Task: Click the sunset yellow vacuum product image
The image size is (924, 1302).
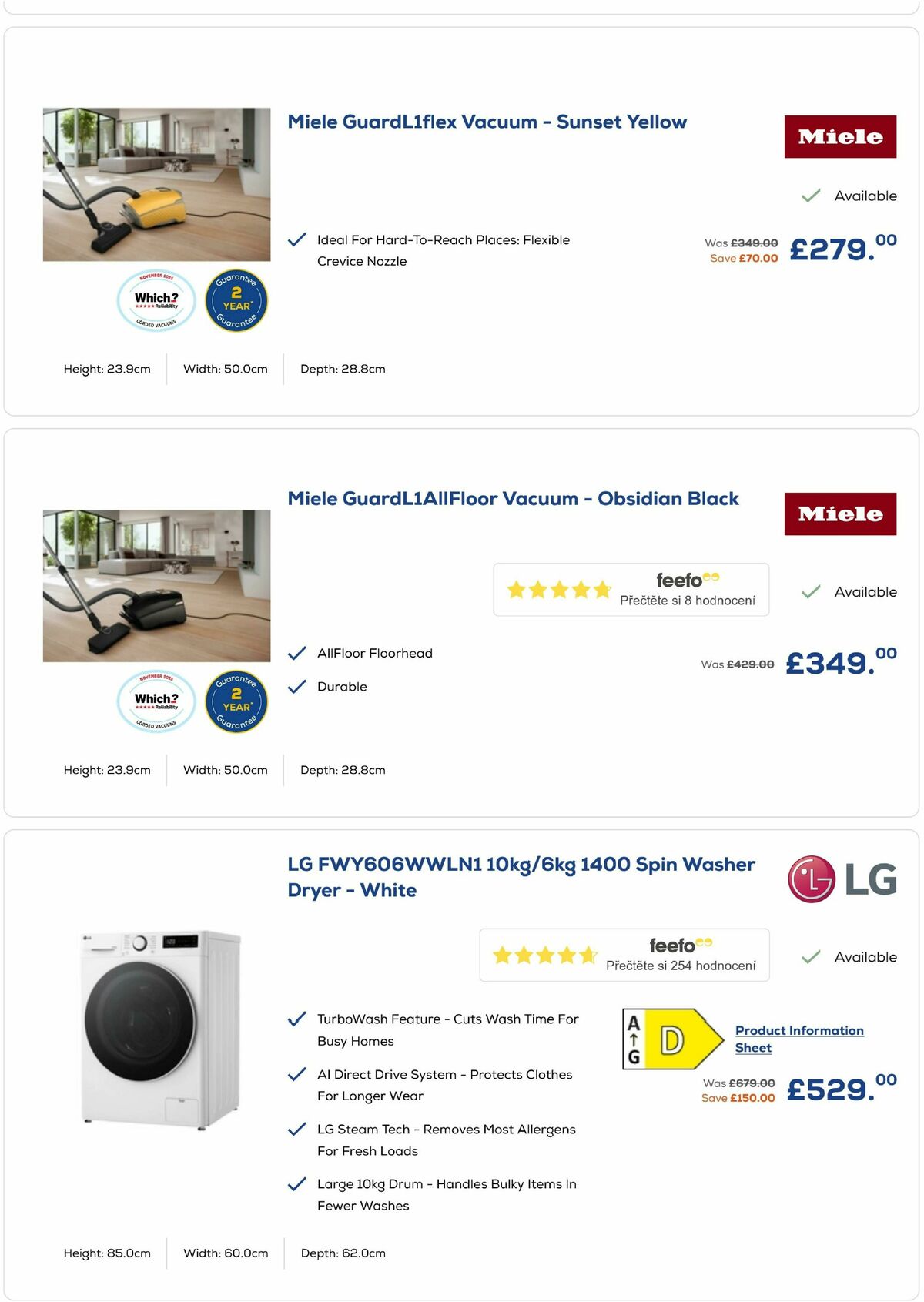Action: (x=156, y=182)
